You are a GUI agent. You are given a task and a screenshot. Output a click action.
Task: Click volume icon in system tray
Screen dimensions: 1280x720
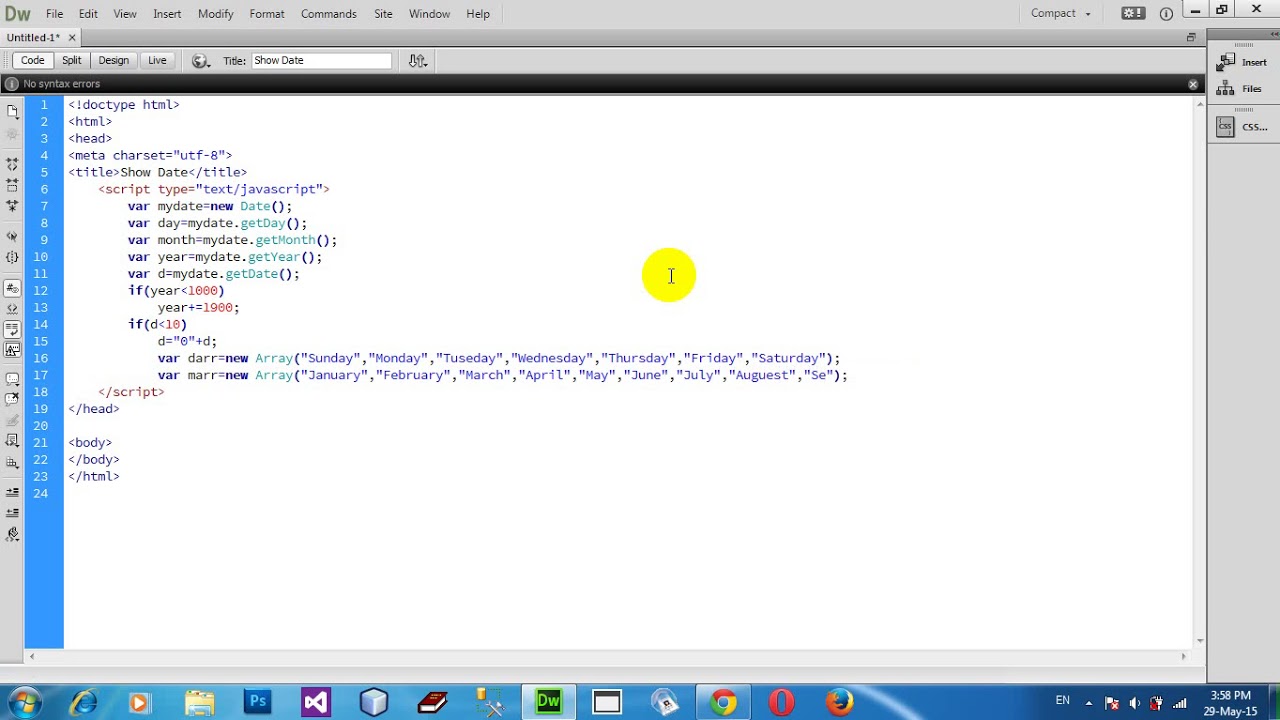pyautogui.click(x=1135, y=703)
